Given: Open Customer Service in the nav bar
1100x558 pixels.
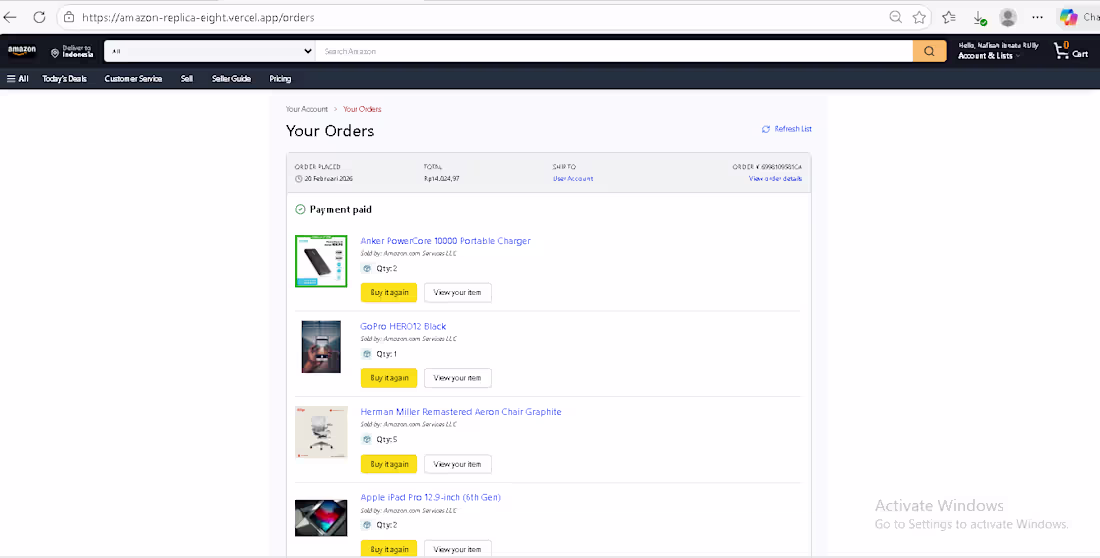Looking at the screenshot, I should point(133,79).
